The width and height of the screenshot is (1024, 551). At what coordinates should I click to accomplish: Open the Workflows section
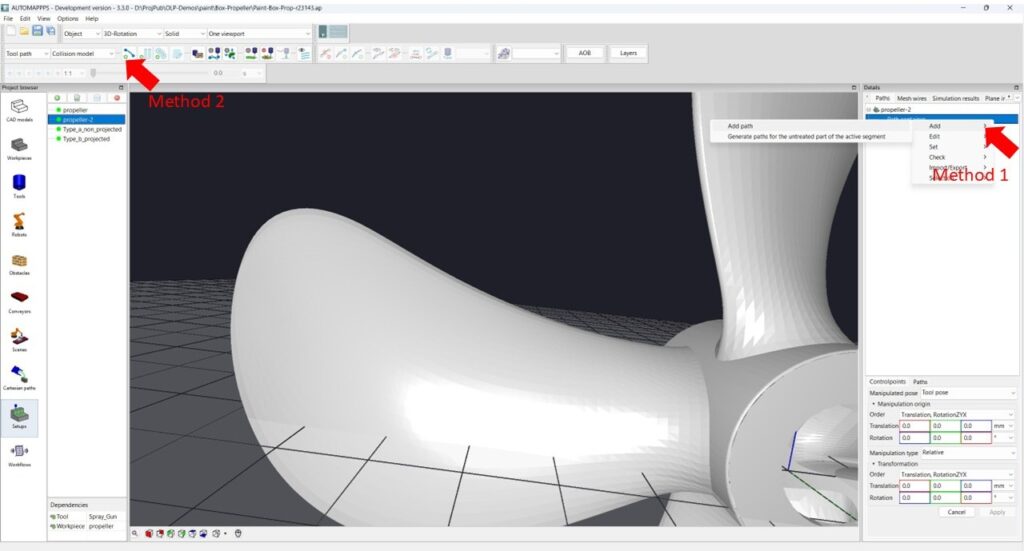click(20, 455)
